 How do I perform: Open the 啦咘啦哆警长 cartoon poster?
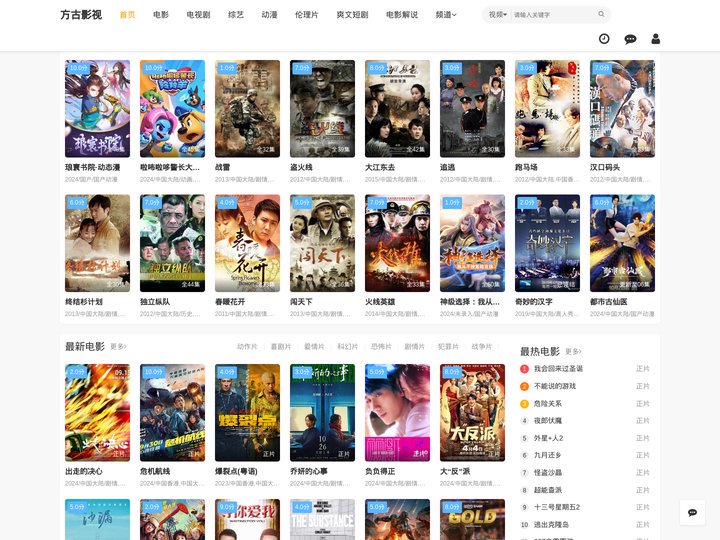coord(172,109)
